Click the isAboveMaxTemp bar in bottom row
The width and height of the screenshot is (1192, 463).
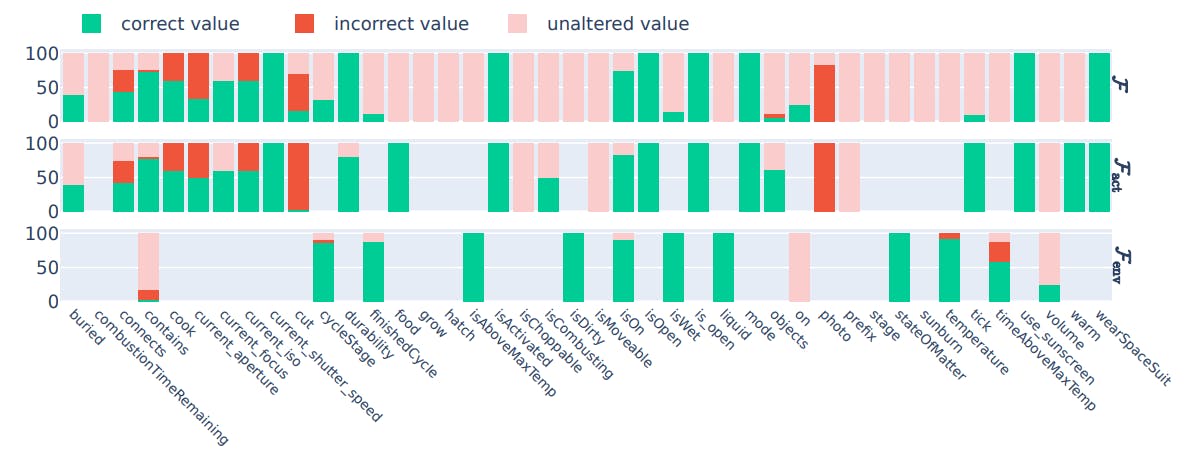(474, 268)
